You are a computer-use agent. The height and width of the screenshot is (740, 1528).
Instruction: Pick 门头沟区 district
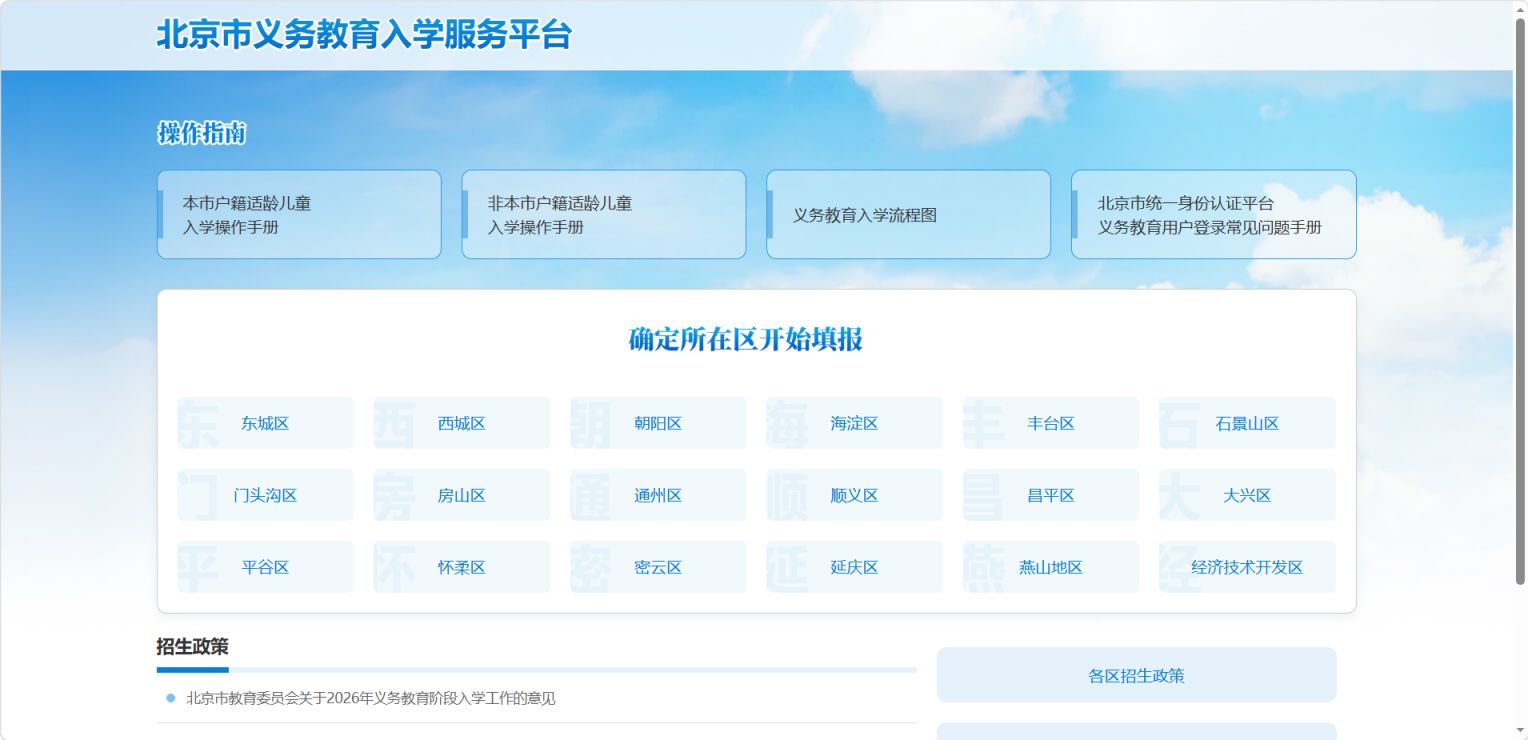pyautogui.click(x=265, y=495)
